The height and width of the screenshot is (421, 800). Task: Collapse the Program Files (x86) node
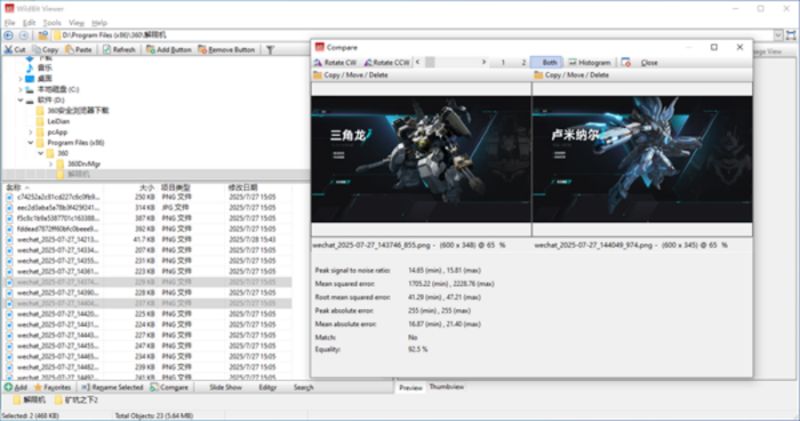click(31, 143)
